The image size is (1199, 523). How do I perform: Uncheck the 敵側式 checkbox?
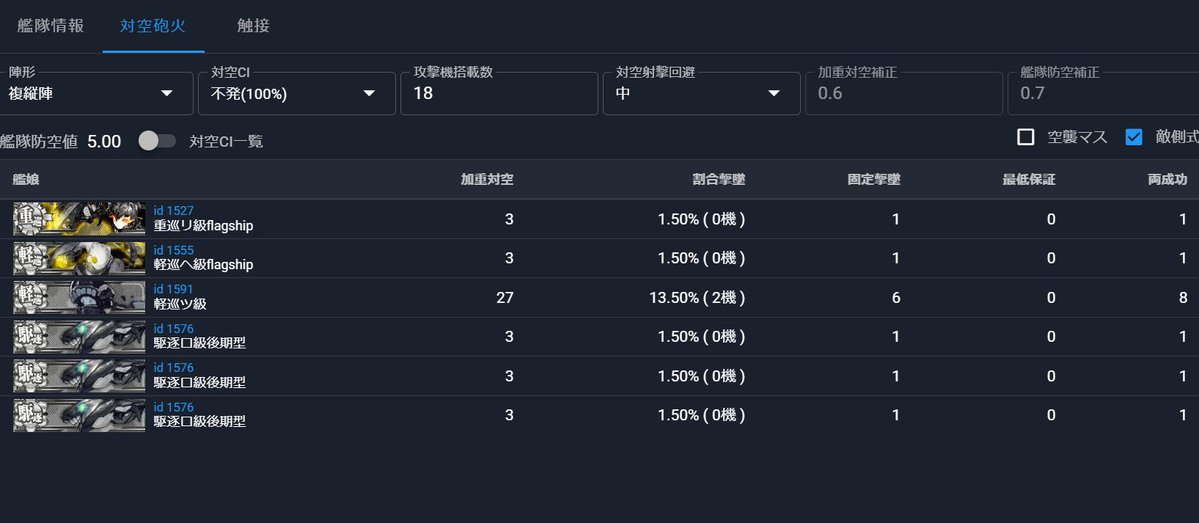click(x=1133, y=137)
